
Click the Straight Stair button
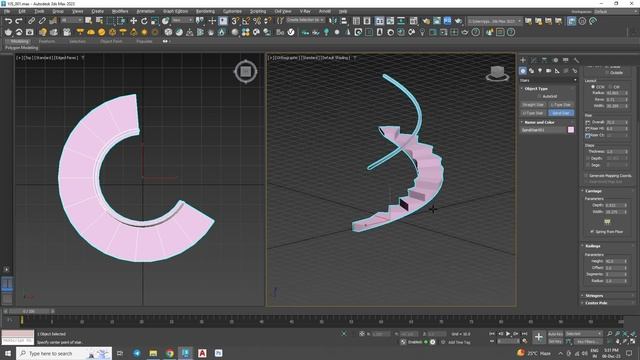[x=533, y=105]
